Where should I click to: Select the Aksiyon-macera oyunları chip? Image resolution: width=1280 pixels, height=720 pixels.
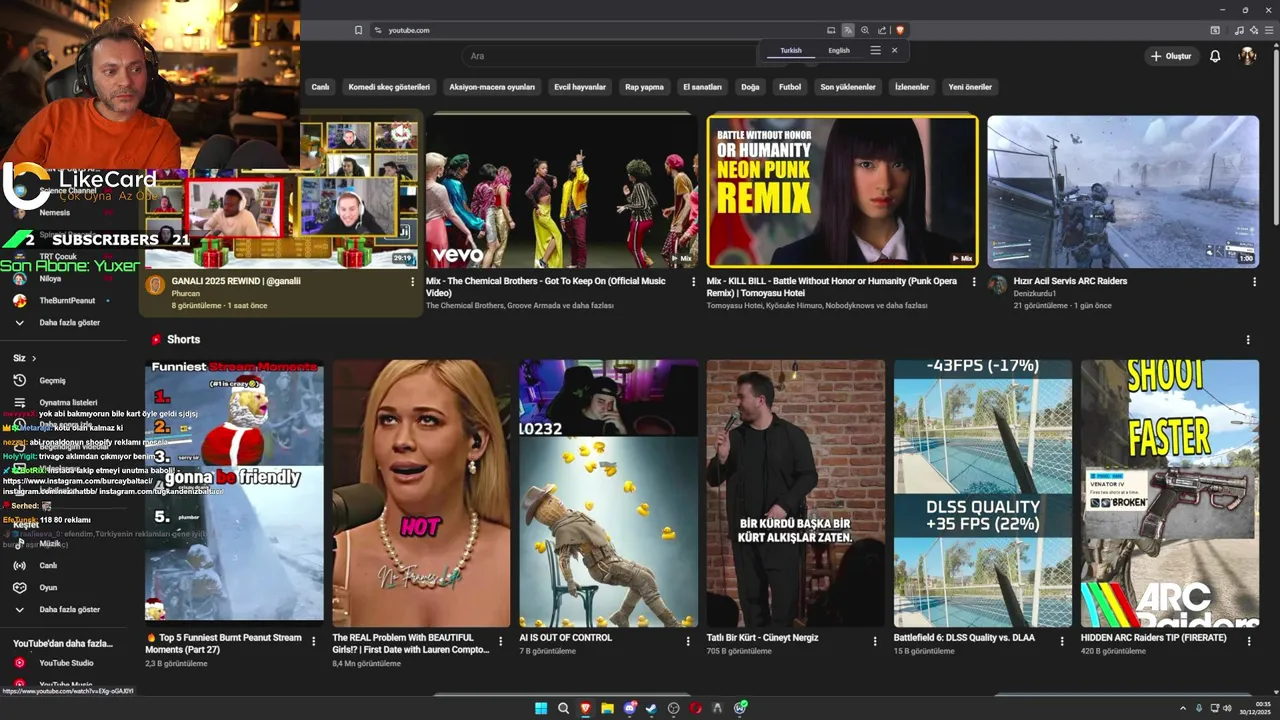(x=492, y=87)
